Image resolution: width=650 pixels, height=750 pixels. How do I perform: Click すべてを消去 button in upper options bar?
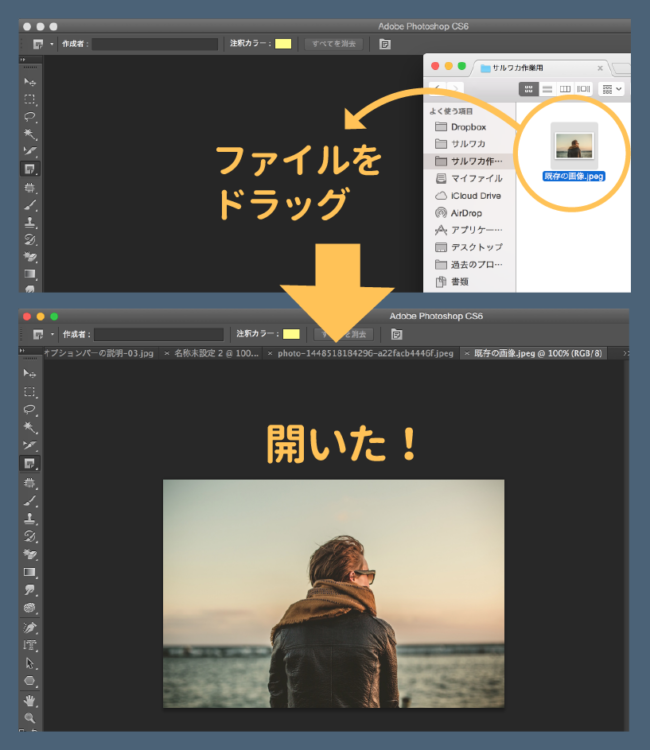tap(334, 44)
